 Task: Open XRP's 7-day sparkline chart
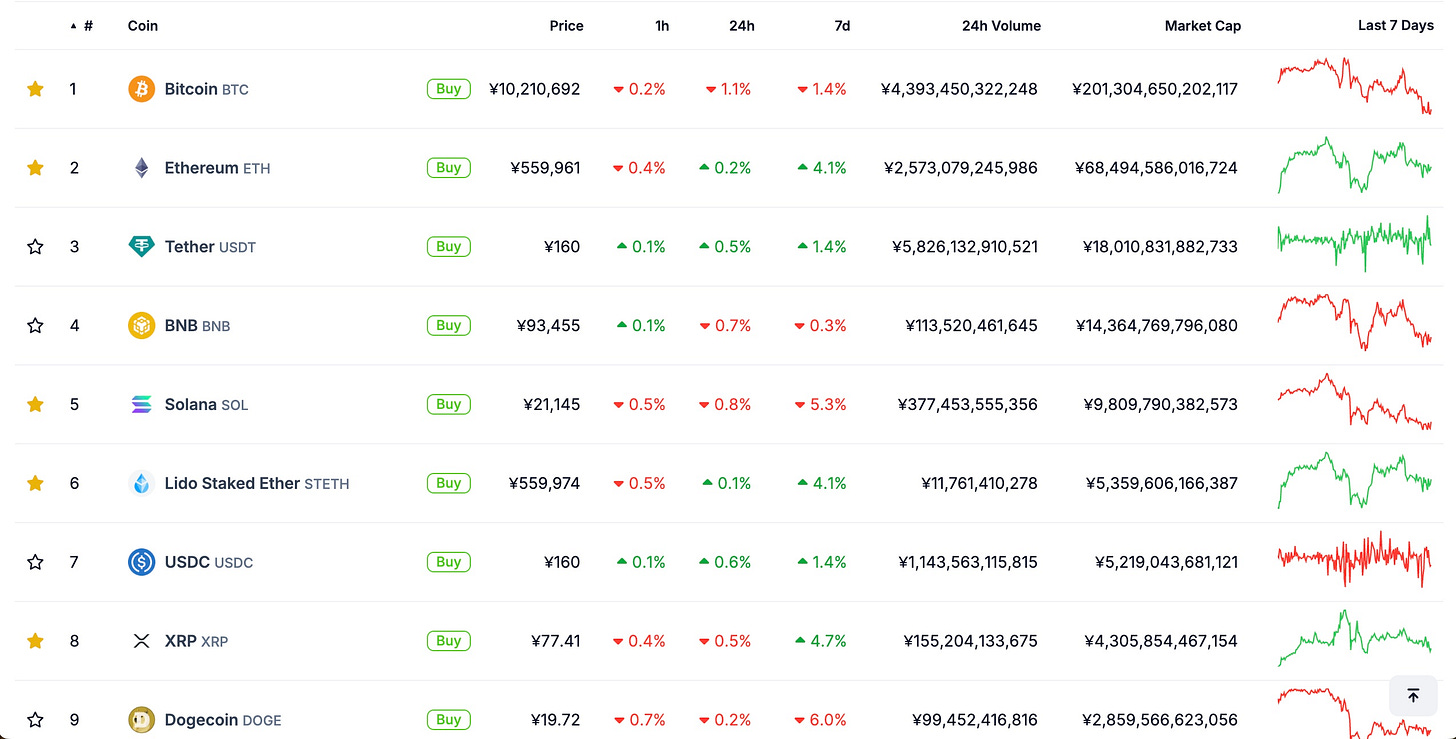[1355, 638]
